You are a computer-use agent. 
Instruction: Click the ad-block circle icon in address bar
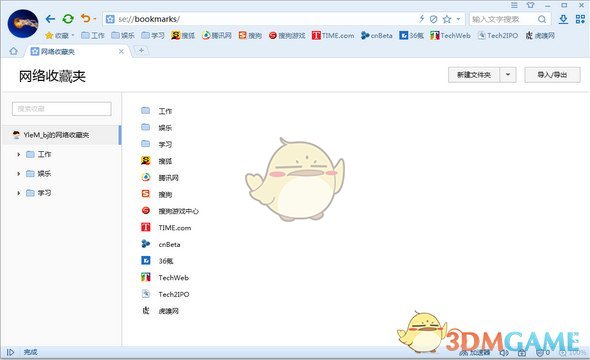433,19
